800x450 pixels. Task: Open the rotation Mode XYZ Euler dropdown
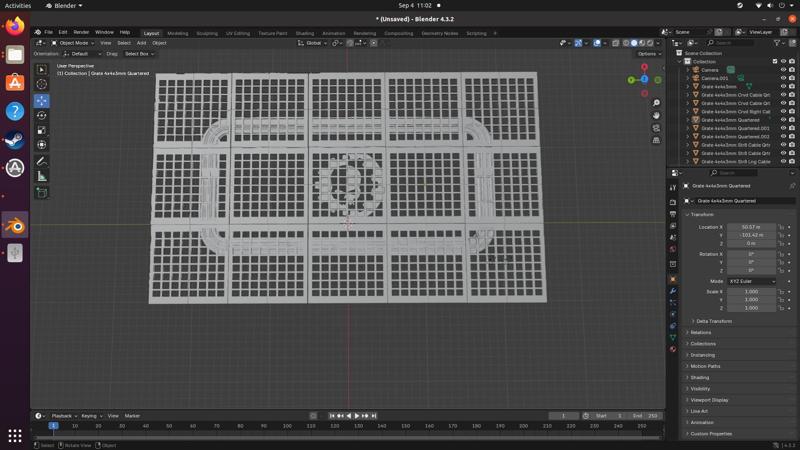[751, 281]
